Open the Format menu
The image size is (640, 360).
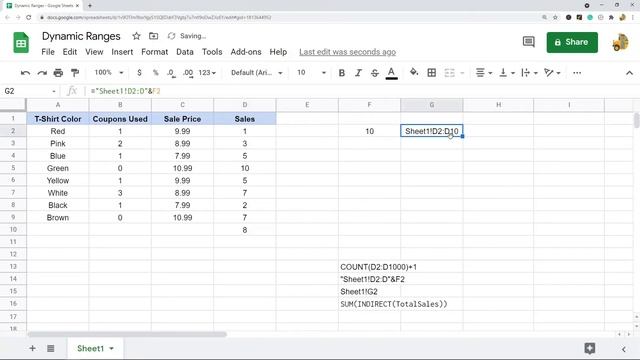point(154,52)
